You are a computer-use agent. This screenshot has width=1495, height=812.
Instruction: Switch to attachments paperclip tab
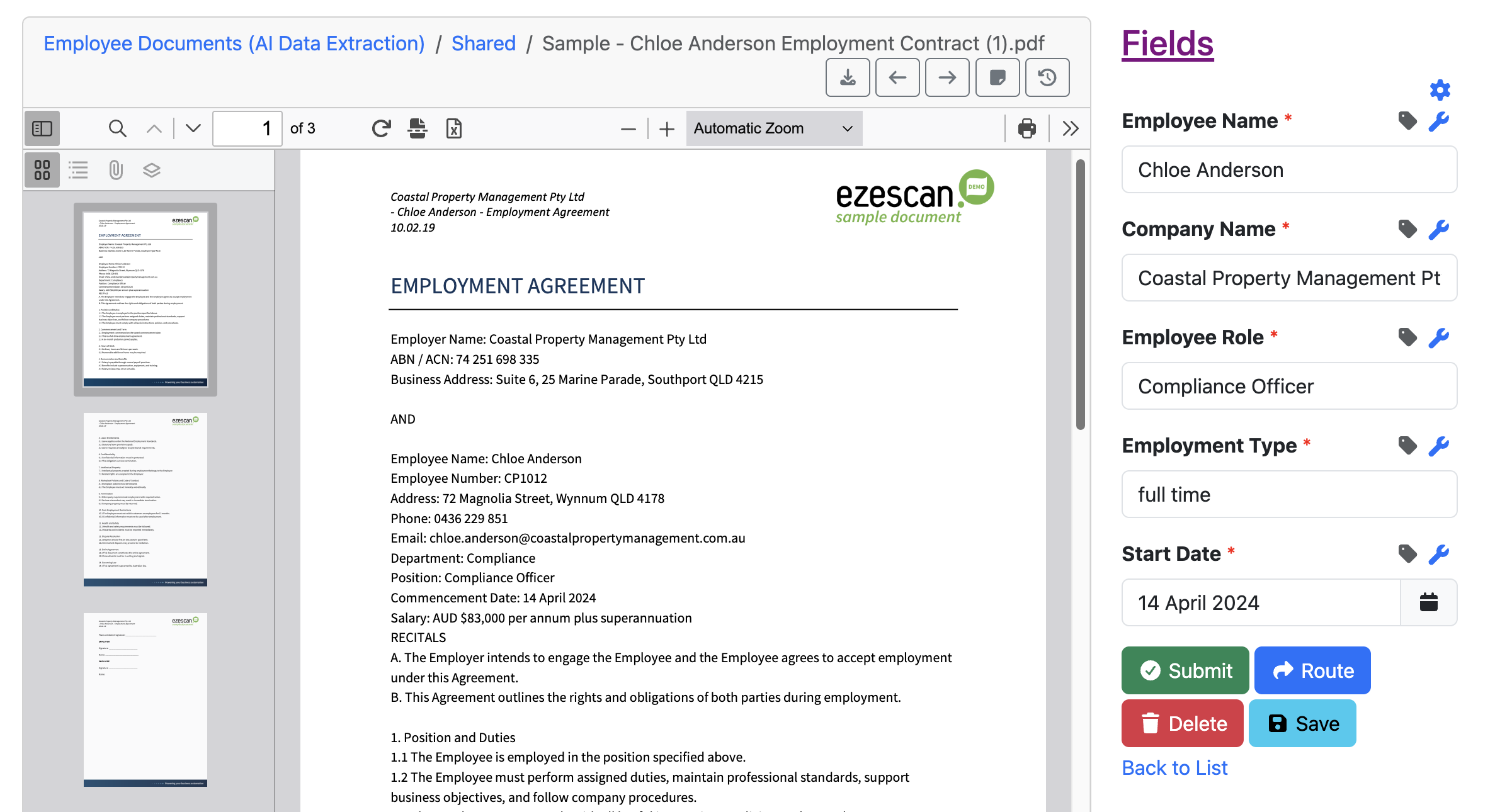pos(115,170)
